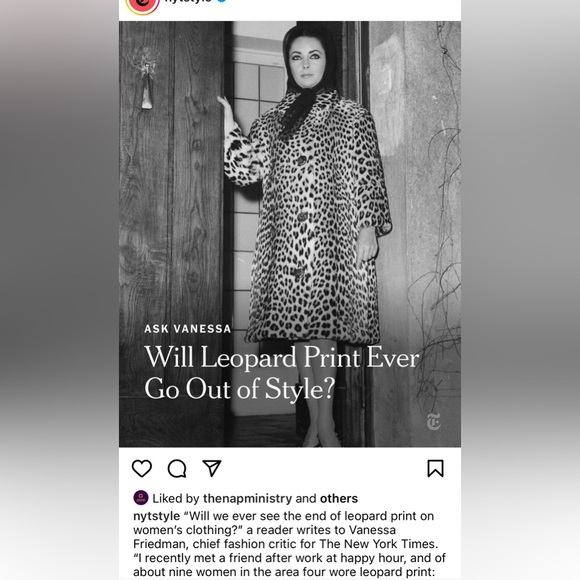Click the 'Liked by' text
The image size is (580, 580).
176,498
